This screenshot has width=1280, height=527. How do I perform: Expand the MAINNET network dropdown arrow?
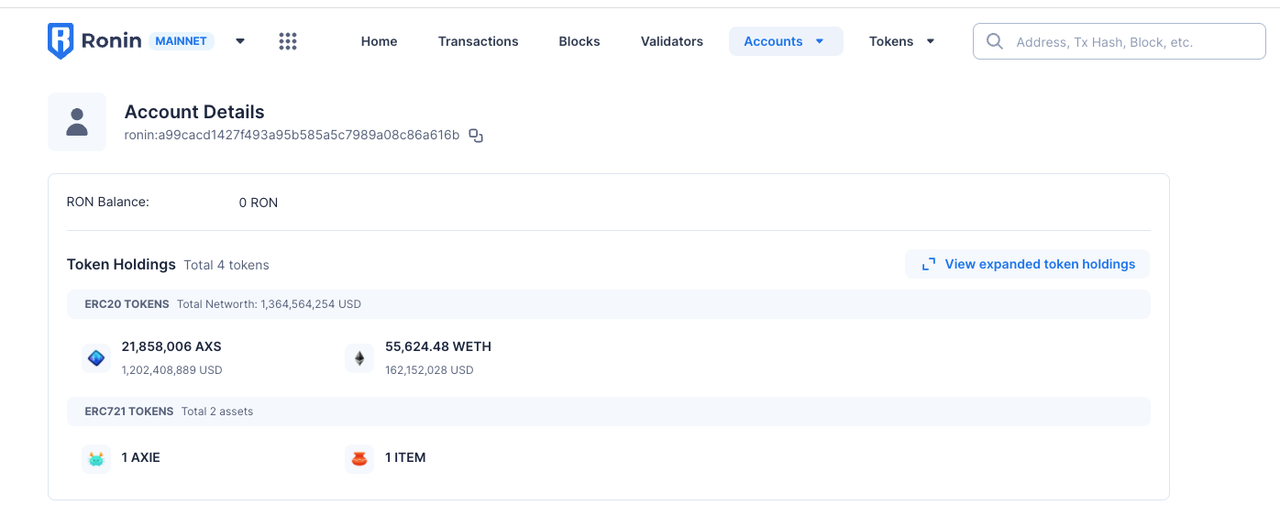(240, 41)
